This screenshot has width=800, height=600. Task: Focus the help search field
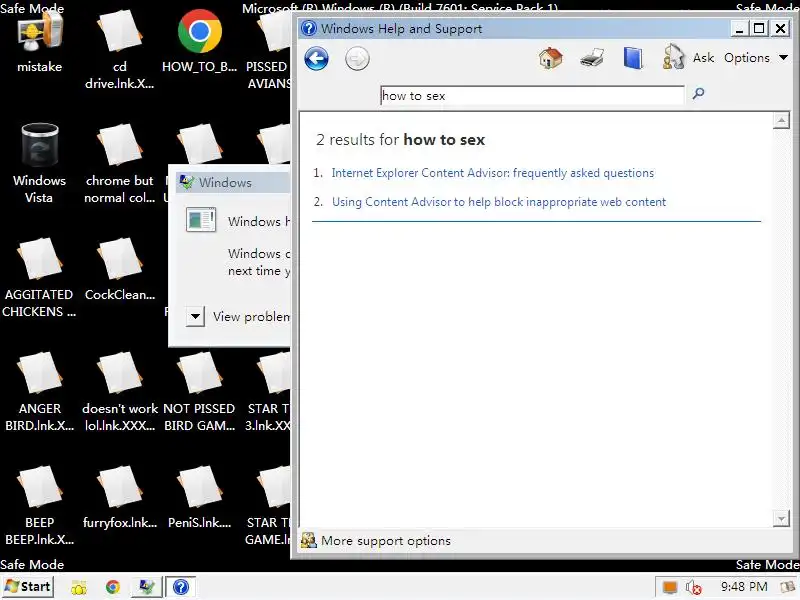pos(532,95)
